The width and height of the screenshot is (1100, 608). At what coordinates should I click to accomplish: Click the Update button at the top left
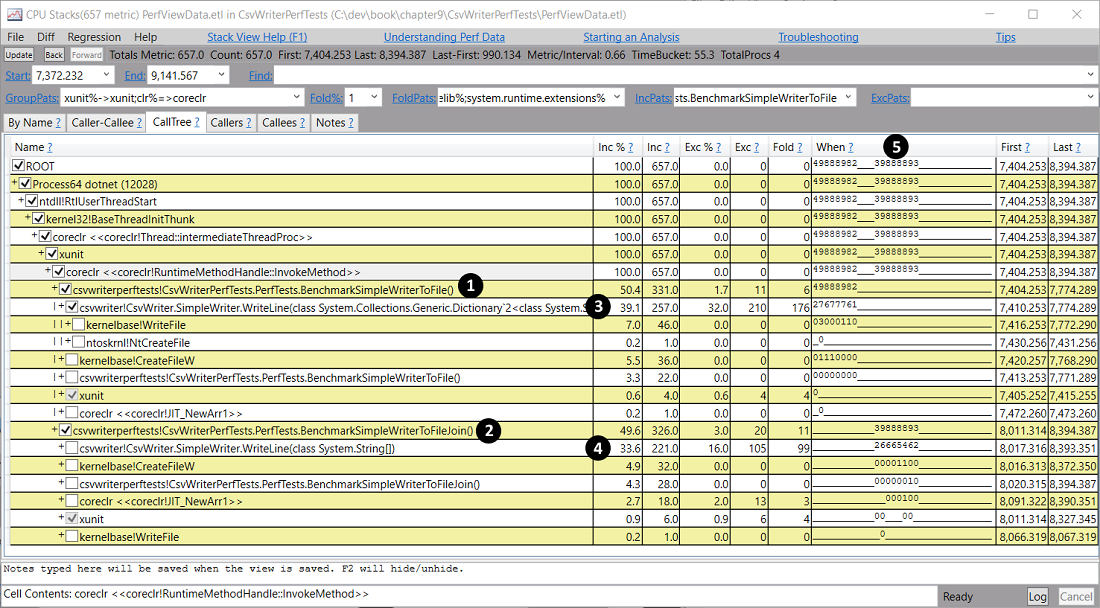point(18,55)
